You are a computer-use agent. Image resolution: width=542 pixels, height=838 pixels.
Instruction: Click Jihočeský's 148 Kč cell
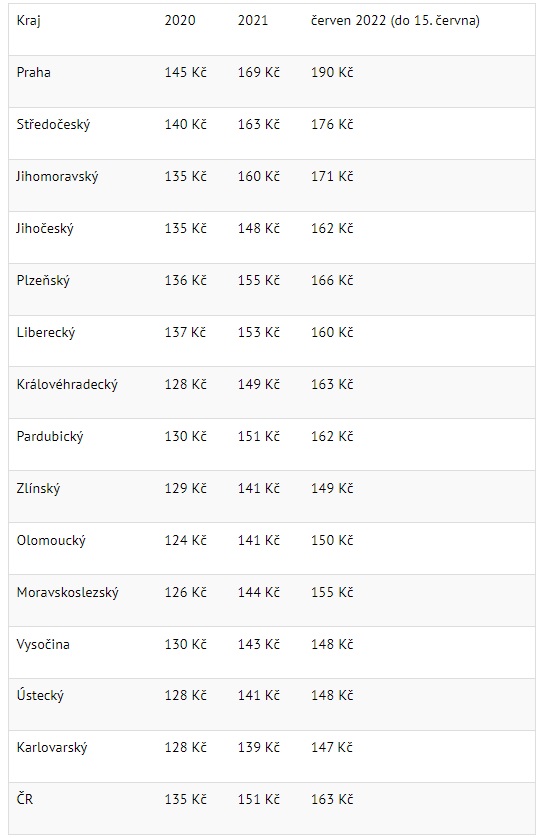tap(259, 228)
